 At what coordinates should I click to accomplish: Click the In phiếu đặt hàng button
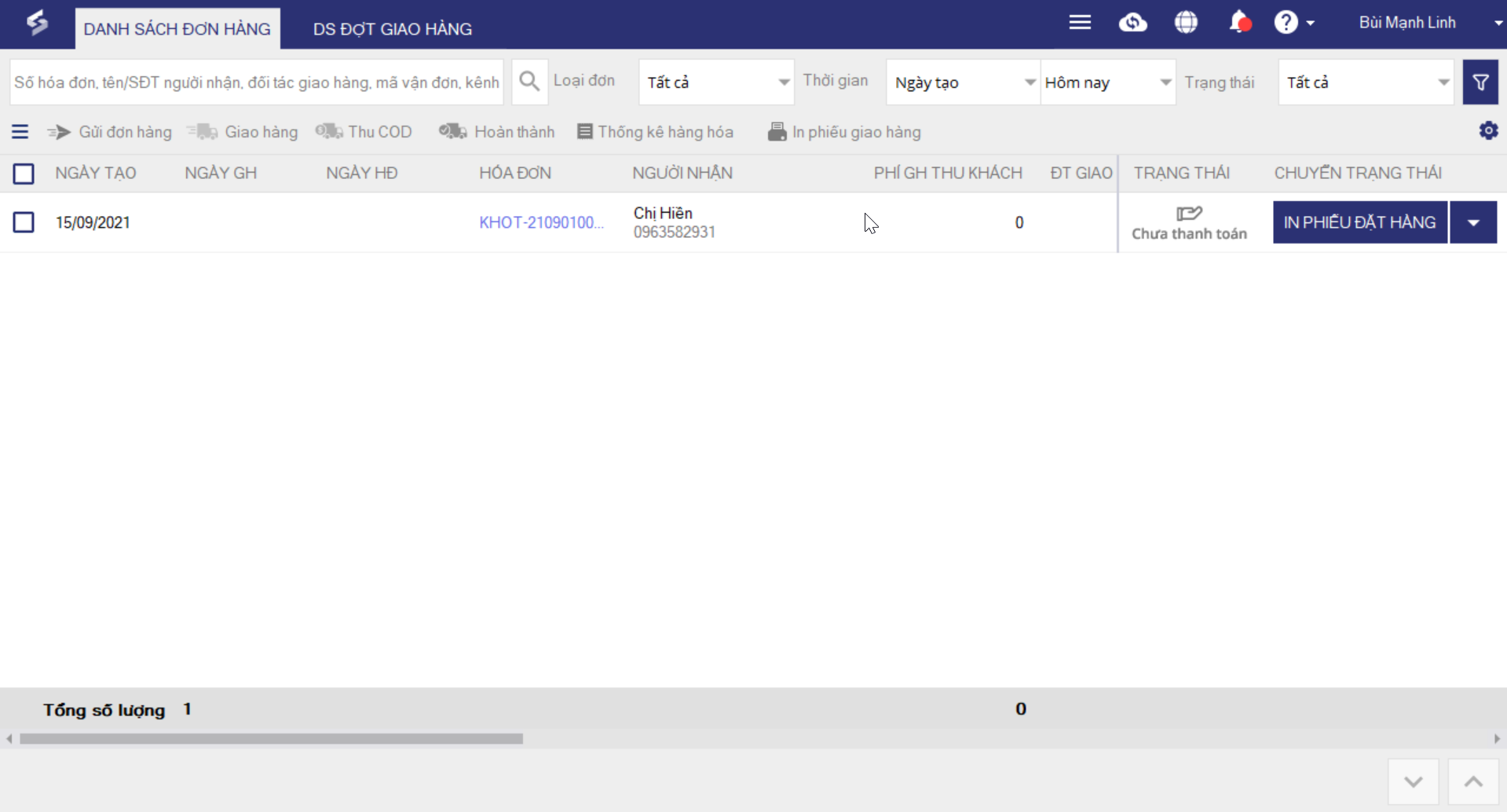pyautogui.click(x=1360, y=222)
